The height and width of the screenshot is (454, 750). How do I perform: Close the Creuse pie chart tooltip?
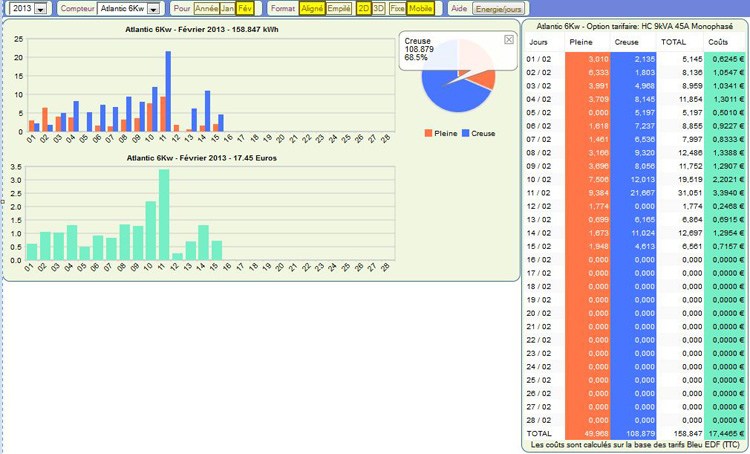pos(507,39)
